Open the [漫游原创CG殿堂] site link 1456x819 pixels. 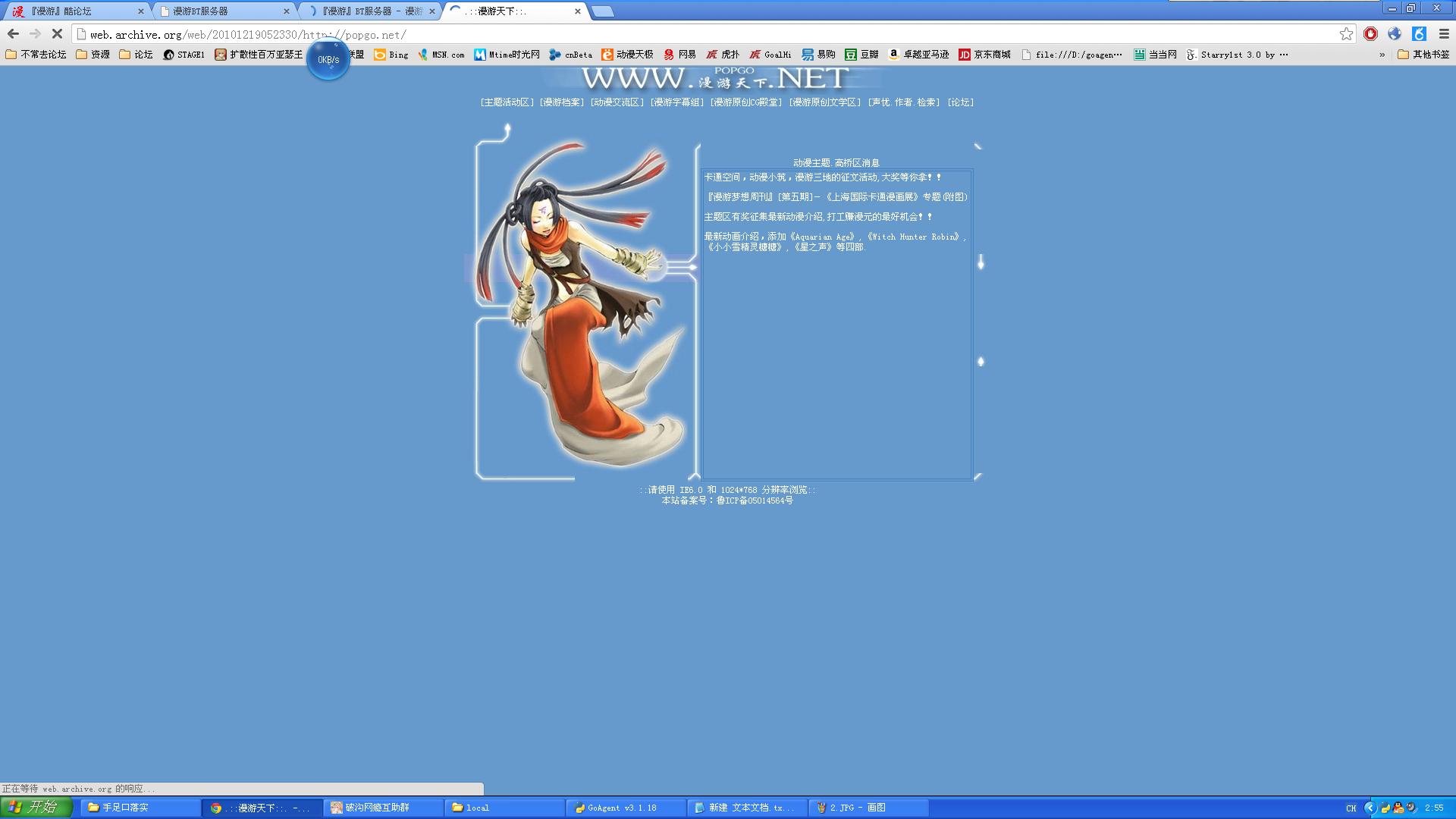click(746, 102)
